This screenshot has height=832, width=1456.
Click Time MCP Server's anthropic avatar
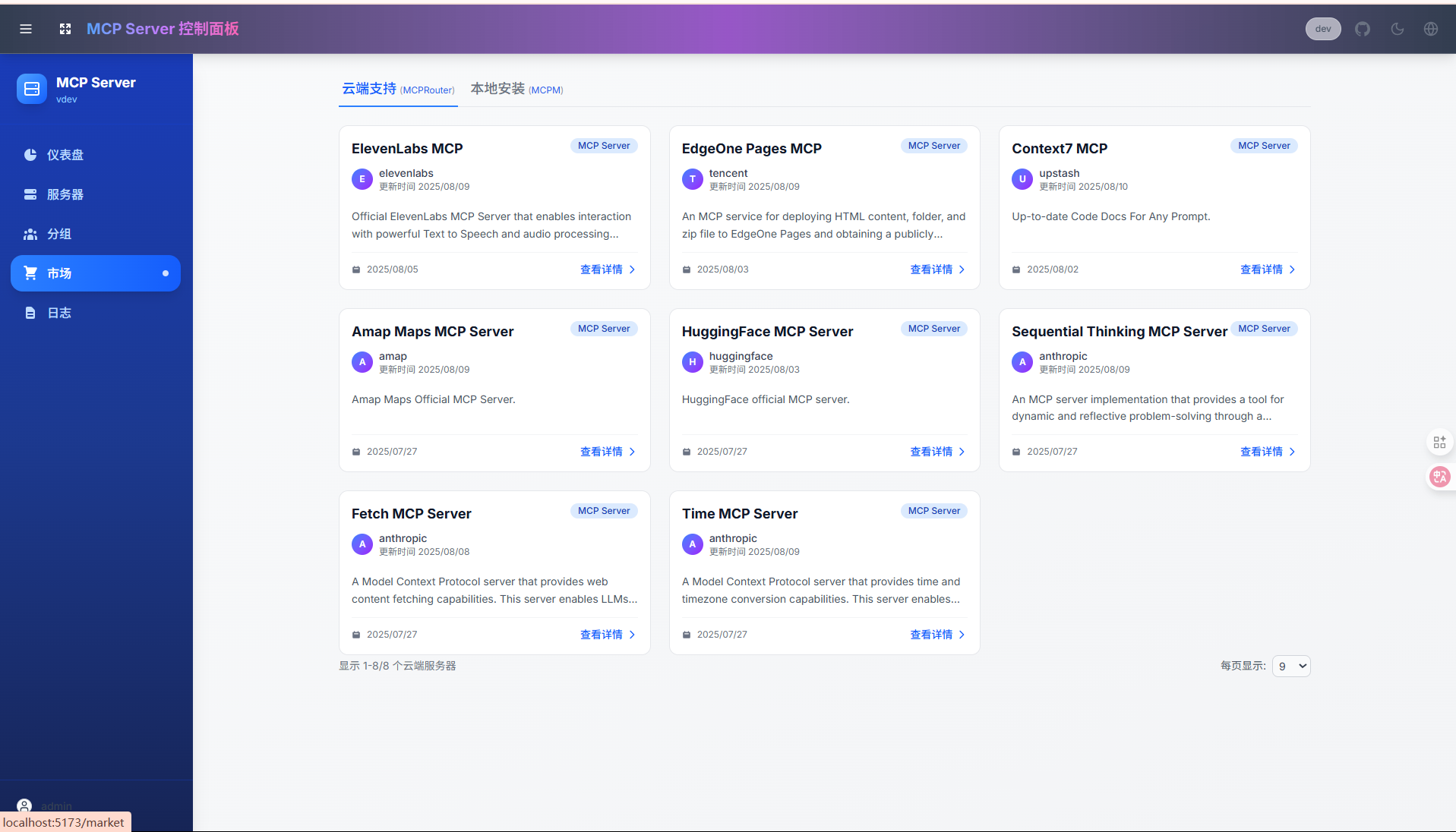(x=692, y=544)
